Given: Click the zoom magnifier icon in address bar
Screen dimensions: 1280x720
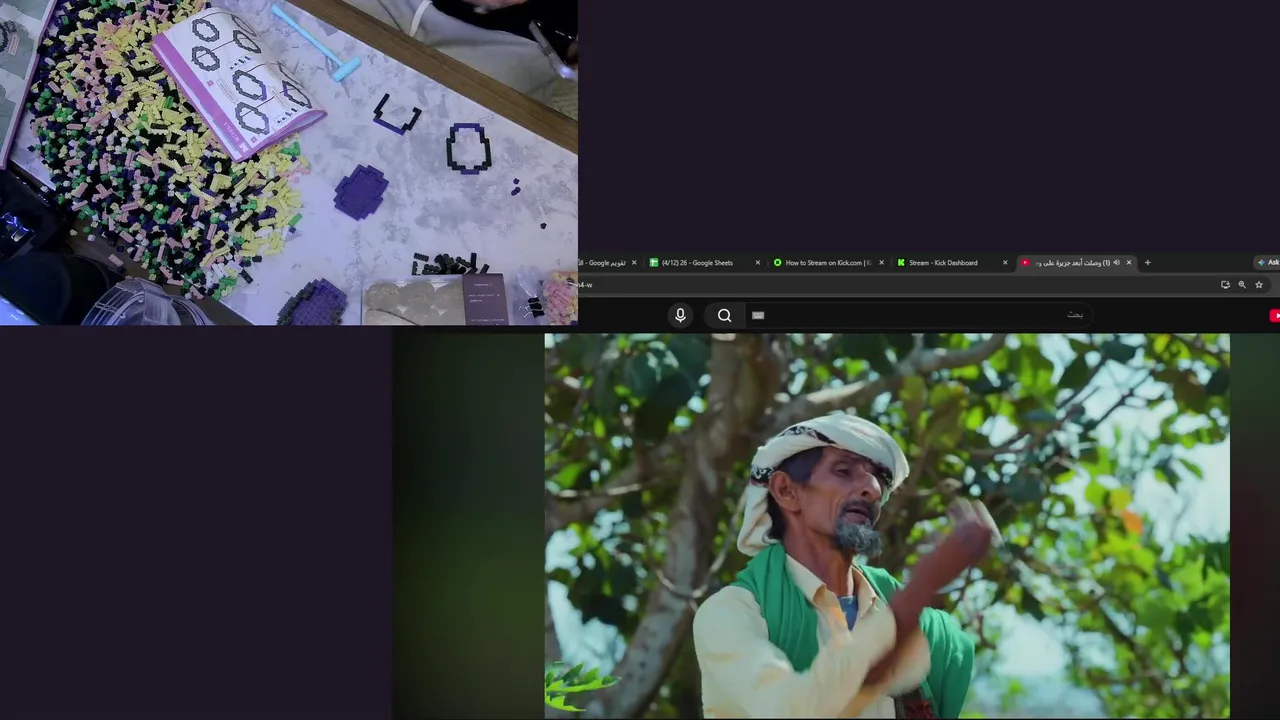Looking at the screenshot, I should click(x=1242, y=285).
